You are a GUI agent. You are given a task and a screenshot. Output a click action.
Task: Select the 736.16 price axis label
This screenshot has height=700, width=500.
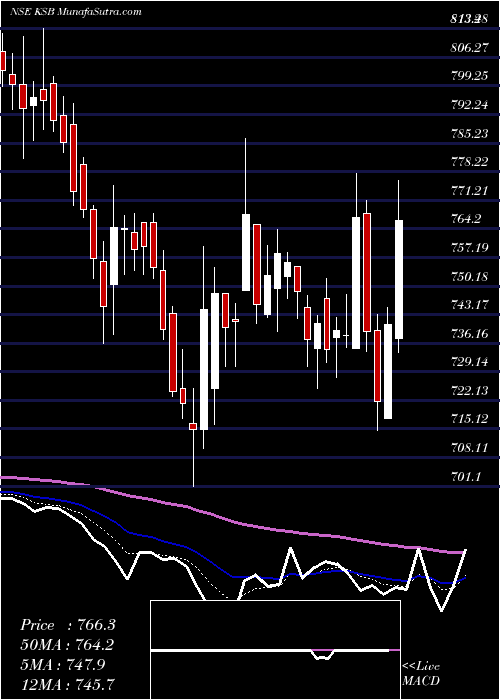tap(469, 333)
